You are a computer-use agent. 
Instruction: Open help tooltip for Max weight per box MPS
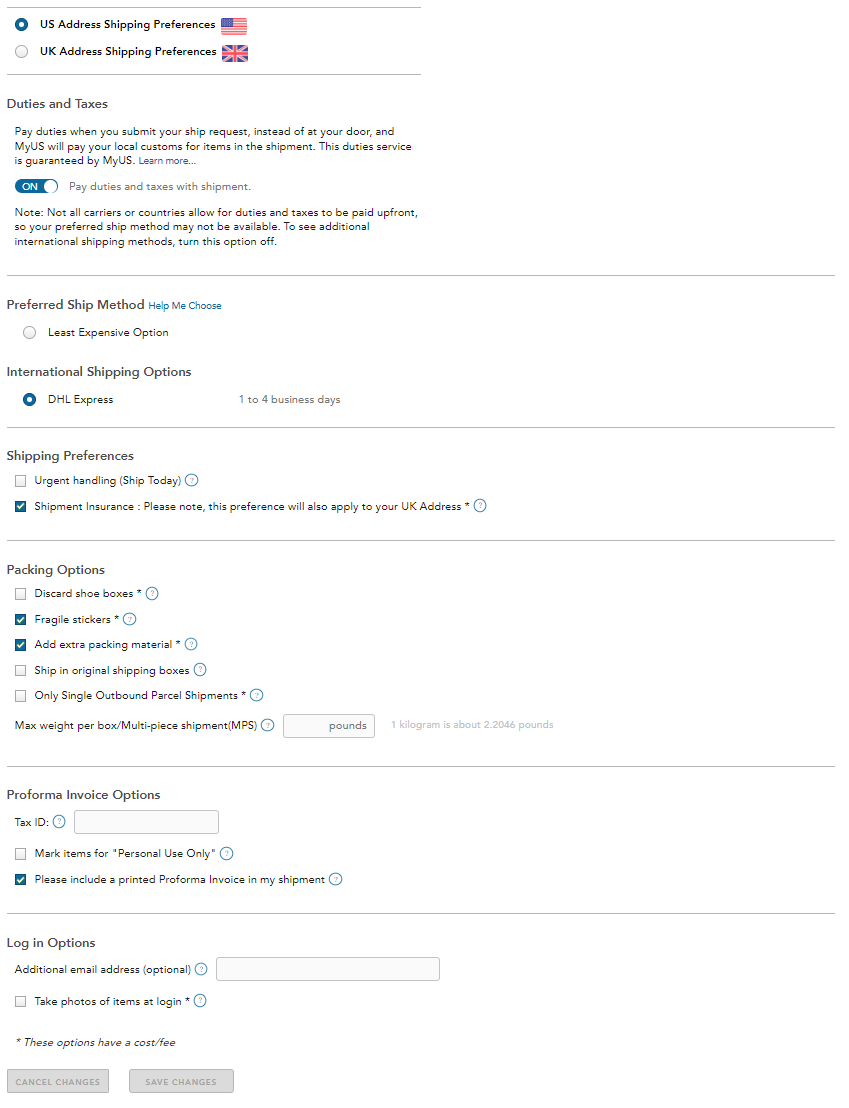point(266,725)
